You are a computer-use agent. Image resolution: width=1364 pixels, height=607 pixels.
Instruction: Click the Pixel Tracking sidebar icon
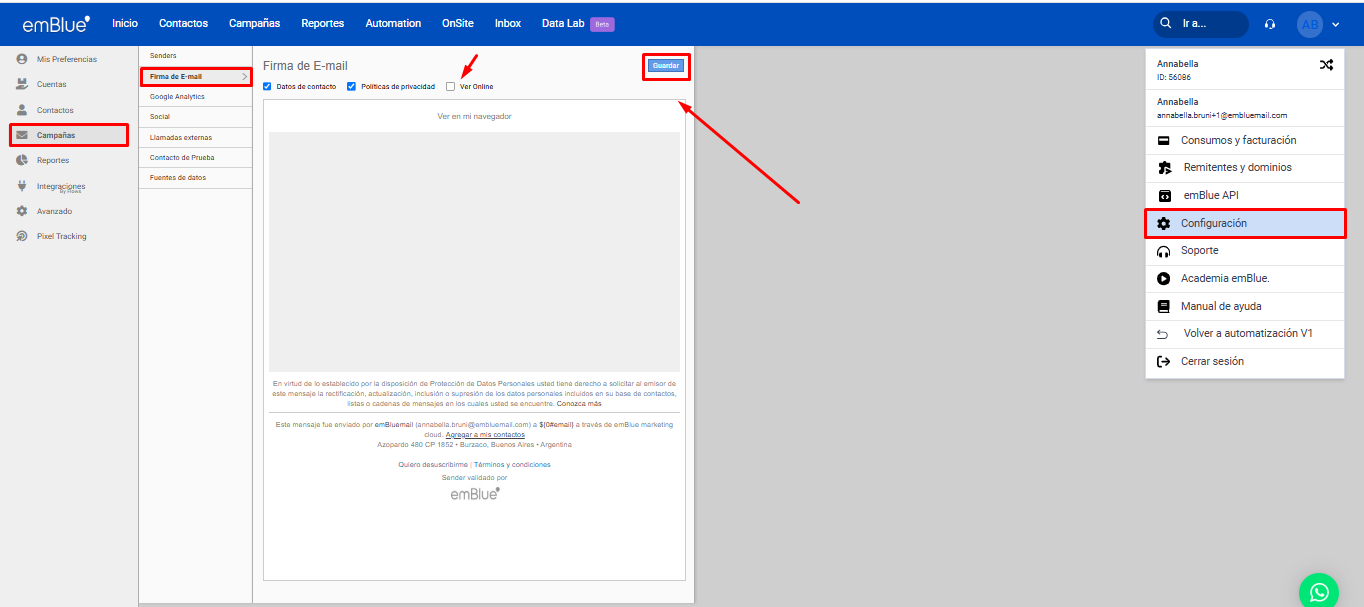(x=22, y=237)
